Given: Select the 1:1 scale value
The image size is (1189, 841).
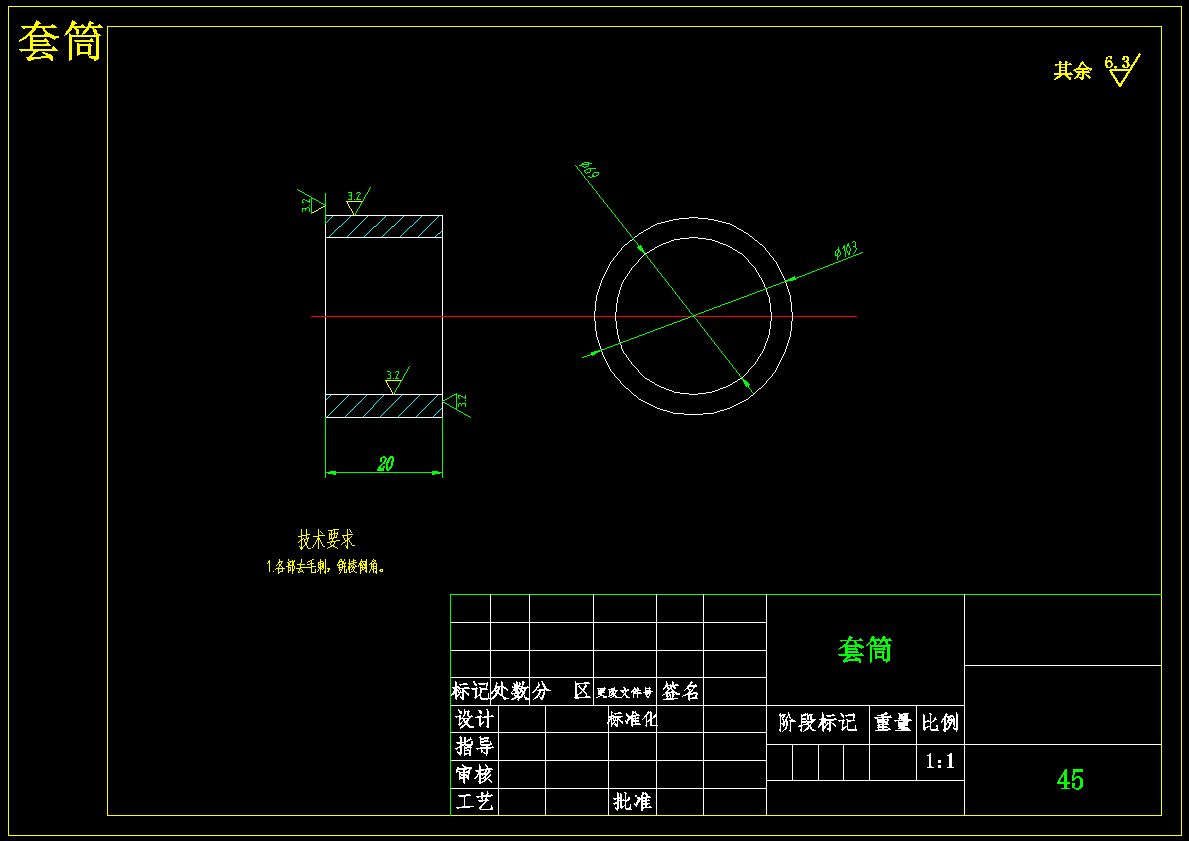Looking at the screenshot, I should (940, 761).
